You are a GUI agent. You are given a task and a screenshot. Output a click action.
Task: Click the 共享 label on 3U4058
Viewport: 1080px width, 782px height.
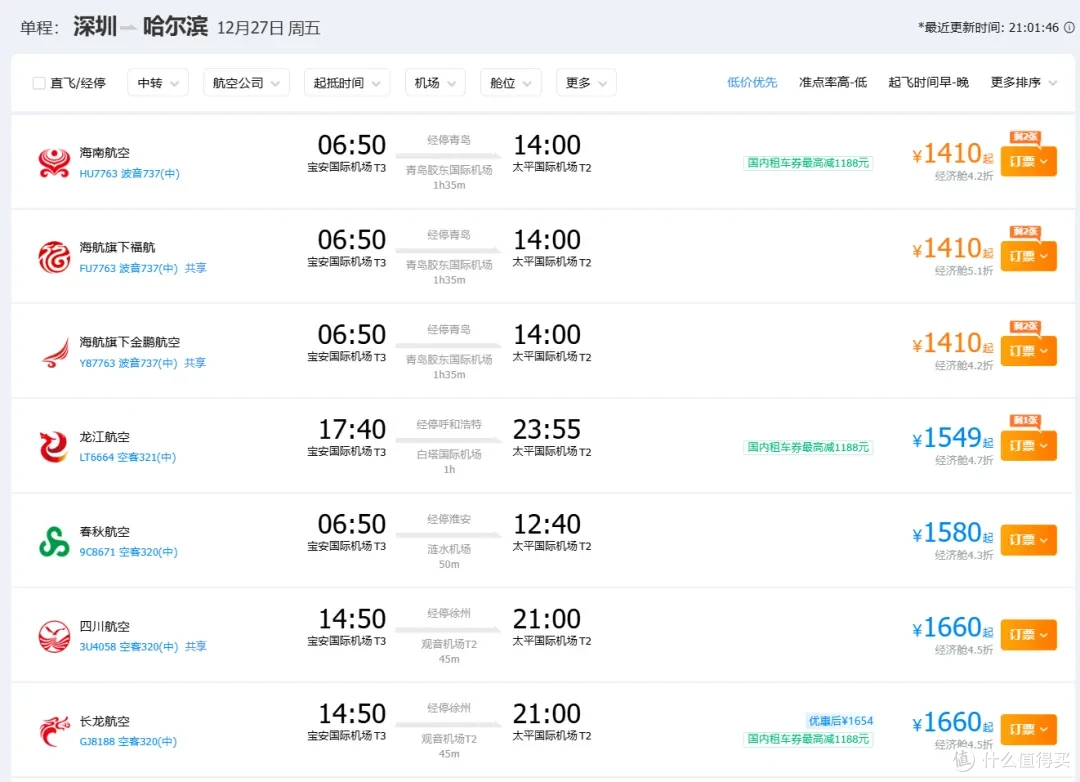tap(196, 647)
